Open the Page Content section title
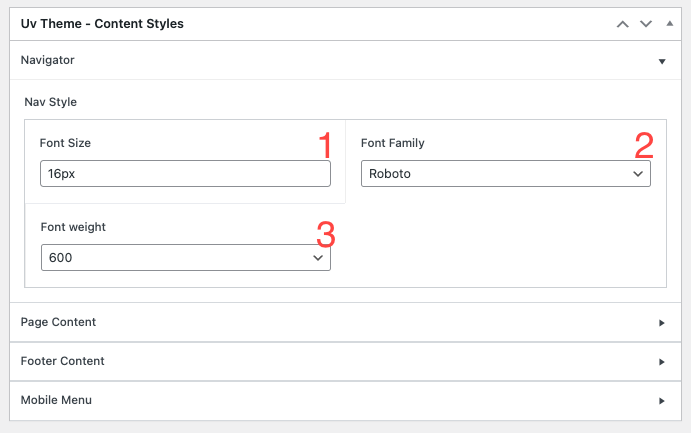The image size is (691, 433). tap(58, 322)
